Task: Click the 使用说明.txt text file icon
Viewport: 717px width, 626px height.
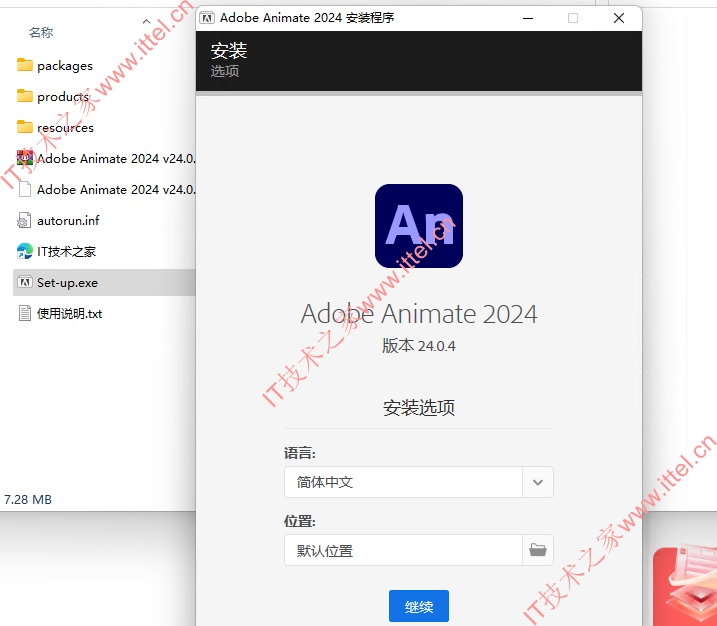Action: coord(25,313)
